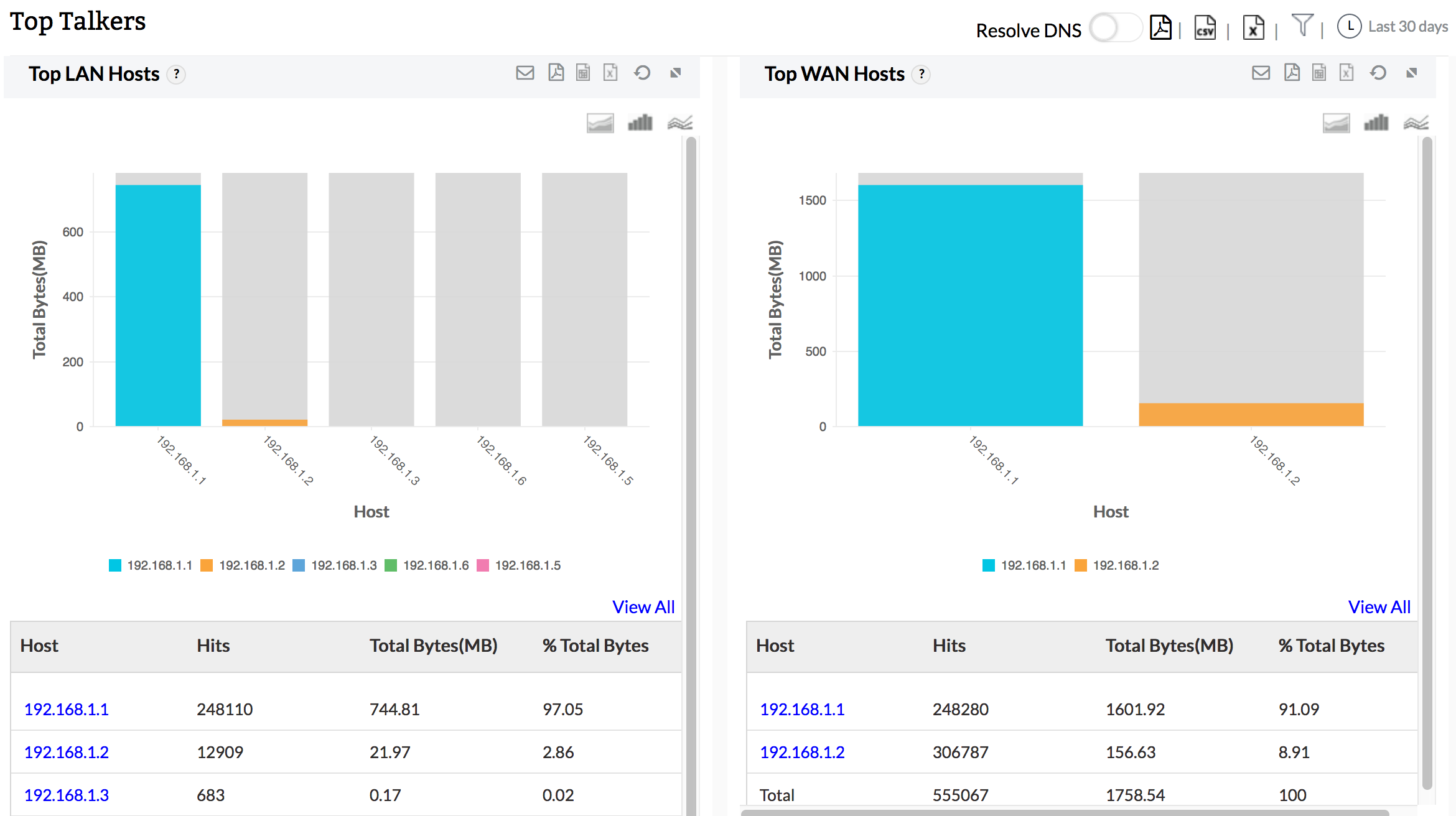The width and height of the screenshot is (1456, 816).
Task: Export the Top Talkers report as PDF
Action: pos(1160,28)
